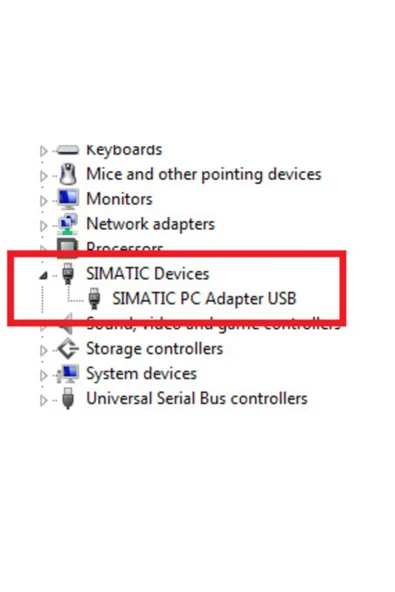Image resolution: width=395 pixels, height=592 pixels.
Task: Click the Universal Serial Bus controllers icon
Action: point(68,398)
